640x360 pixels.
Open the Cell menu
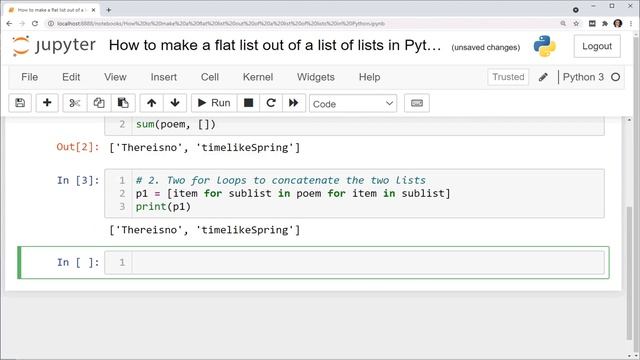(x=210, y=77)
